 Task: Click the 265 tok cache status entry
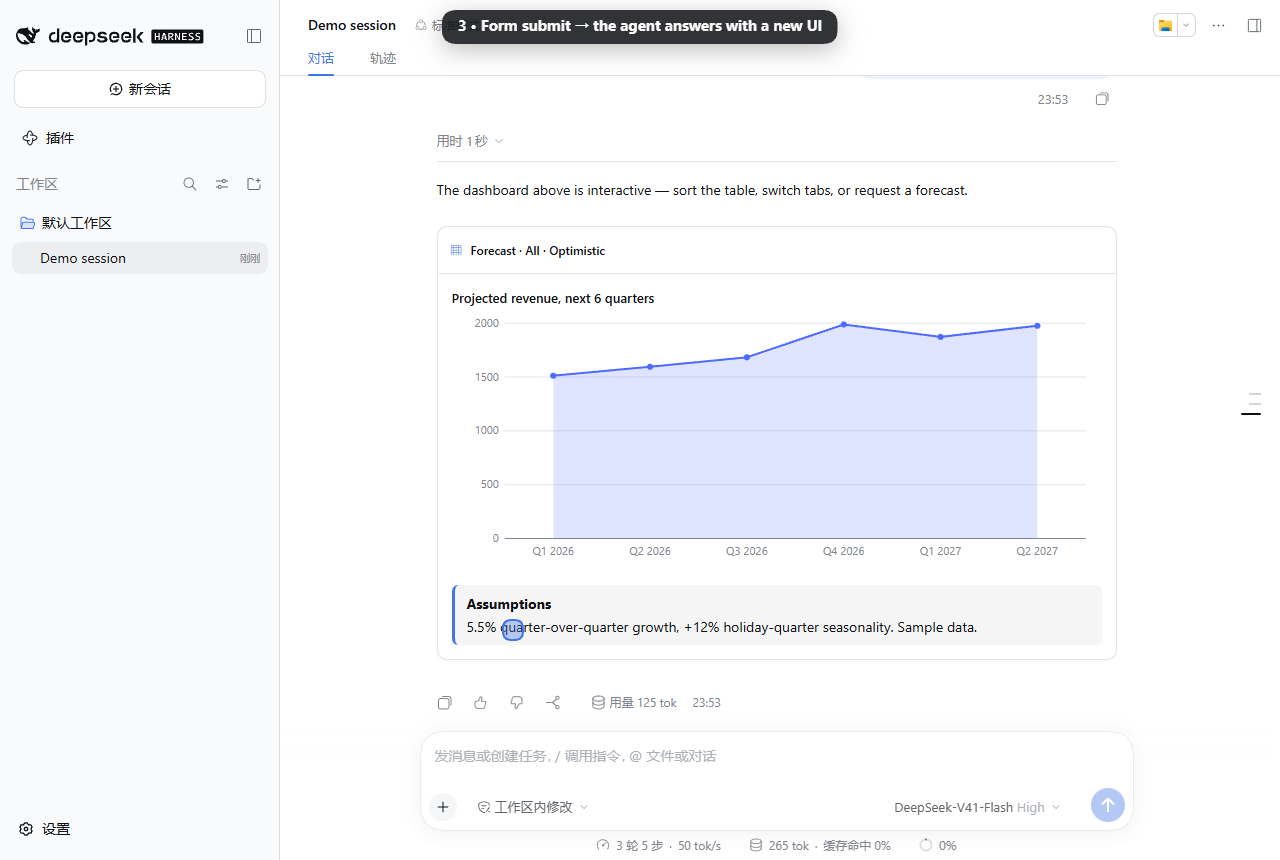tap(820, 845)
